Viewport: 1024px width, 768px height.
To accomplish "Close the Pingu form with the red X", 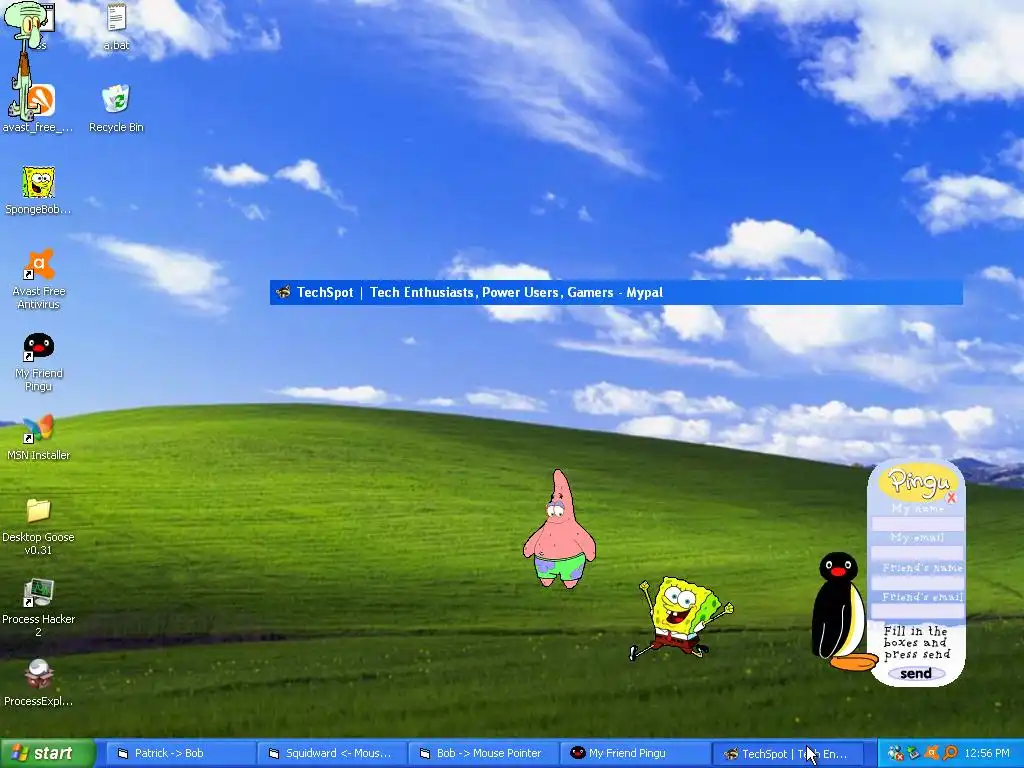I will [x=951, y=498].
